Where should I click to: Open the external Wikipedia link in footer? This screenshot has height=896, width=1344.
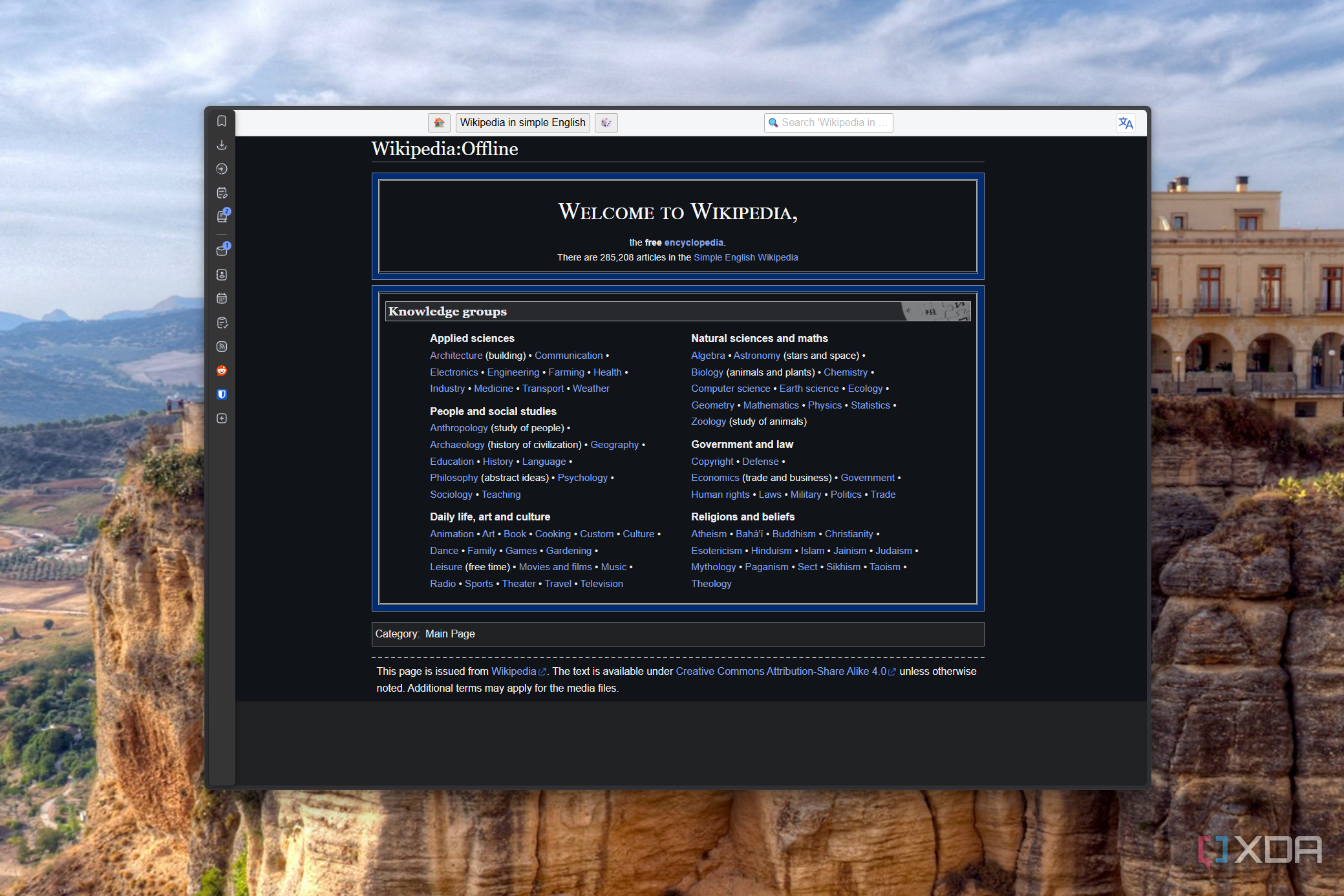pyautogui.click(x=518, y=672)
